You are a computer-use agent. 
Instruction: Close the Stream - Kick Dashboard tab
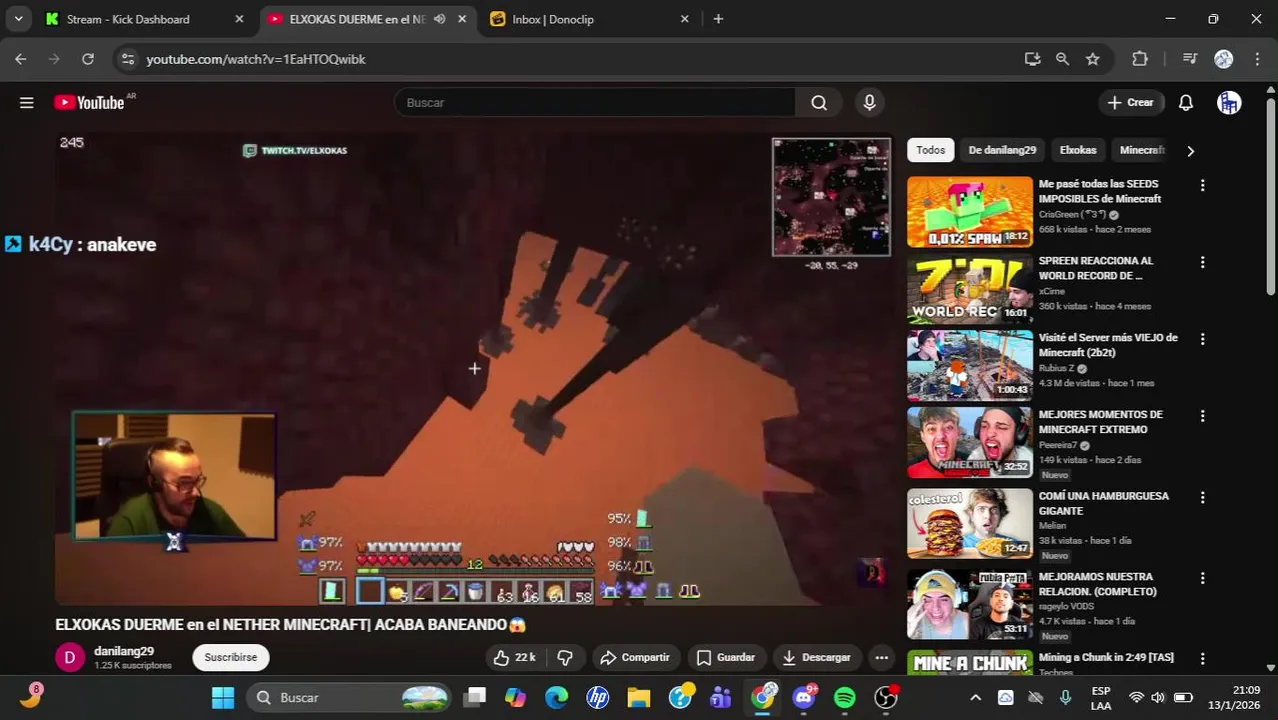pyautogui.click(x=239, y=19)
